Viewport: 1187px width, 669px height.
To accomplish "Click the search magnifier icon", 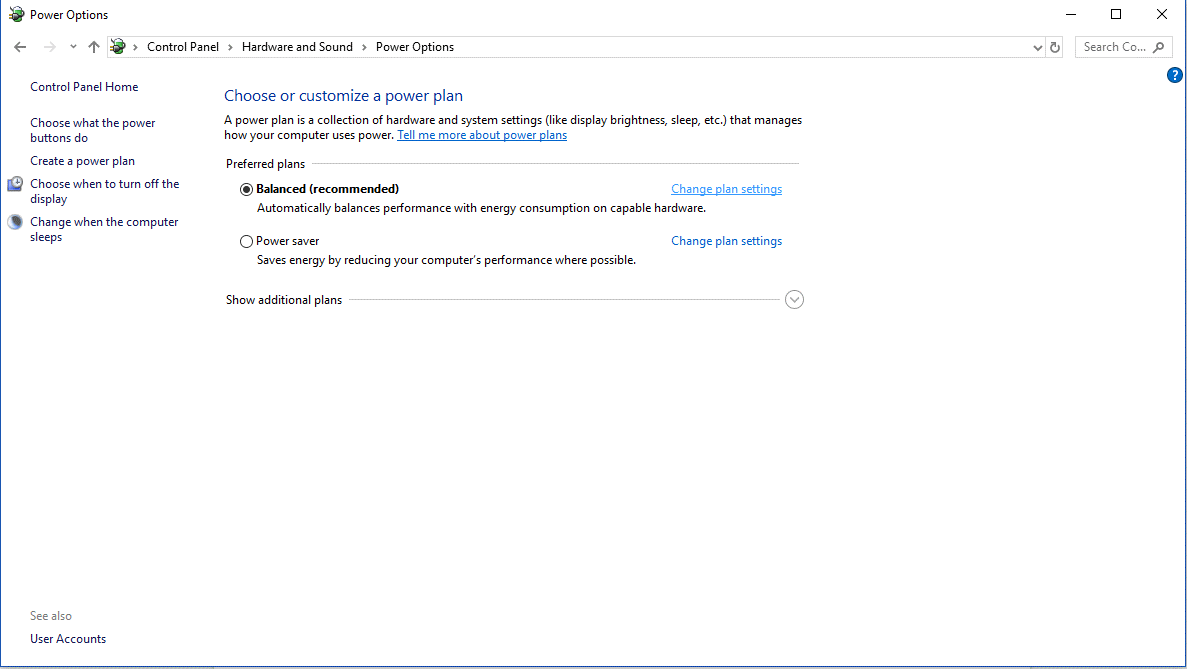I will tap(1158, 47).
